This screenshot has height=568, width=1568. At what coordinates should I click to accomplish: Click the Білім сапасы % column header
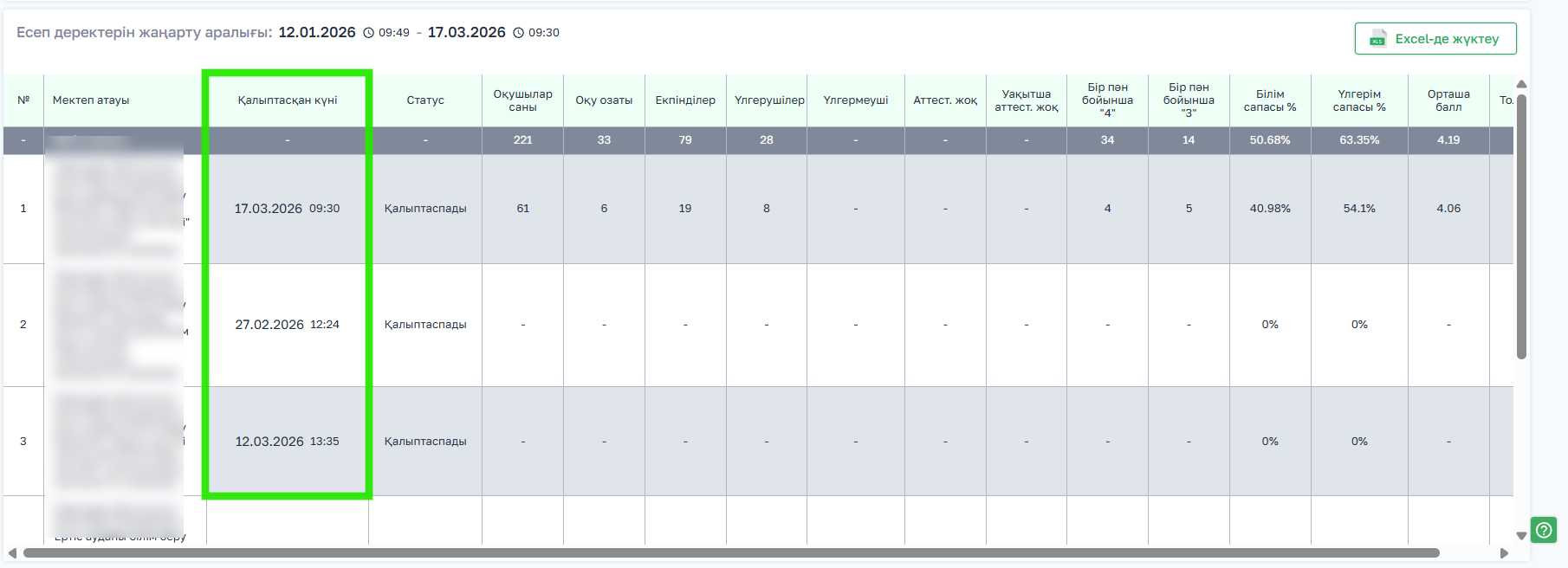(x=1270, y=100)
